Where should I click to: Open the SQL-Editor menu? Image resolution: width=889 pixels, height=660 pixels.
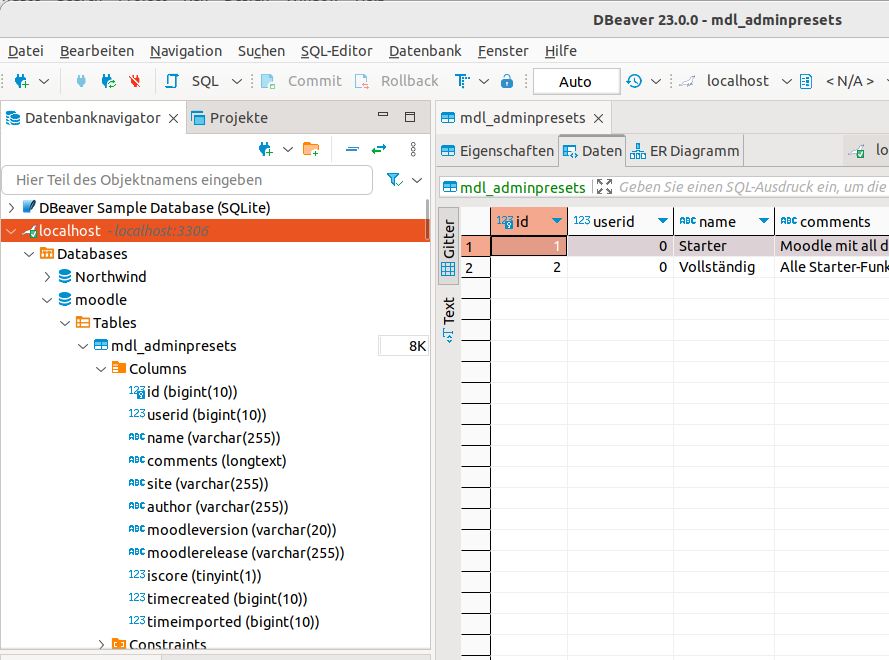click(336, 51)
